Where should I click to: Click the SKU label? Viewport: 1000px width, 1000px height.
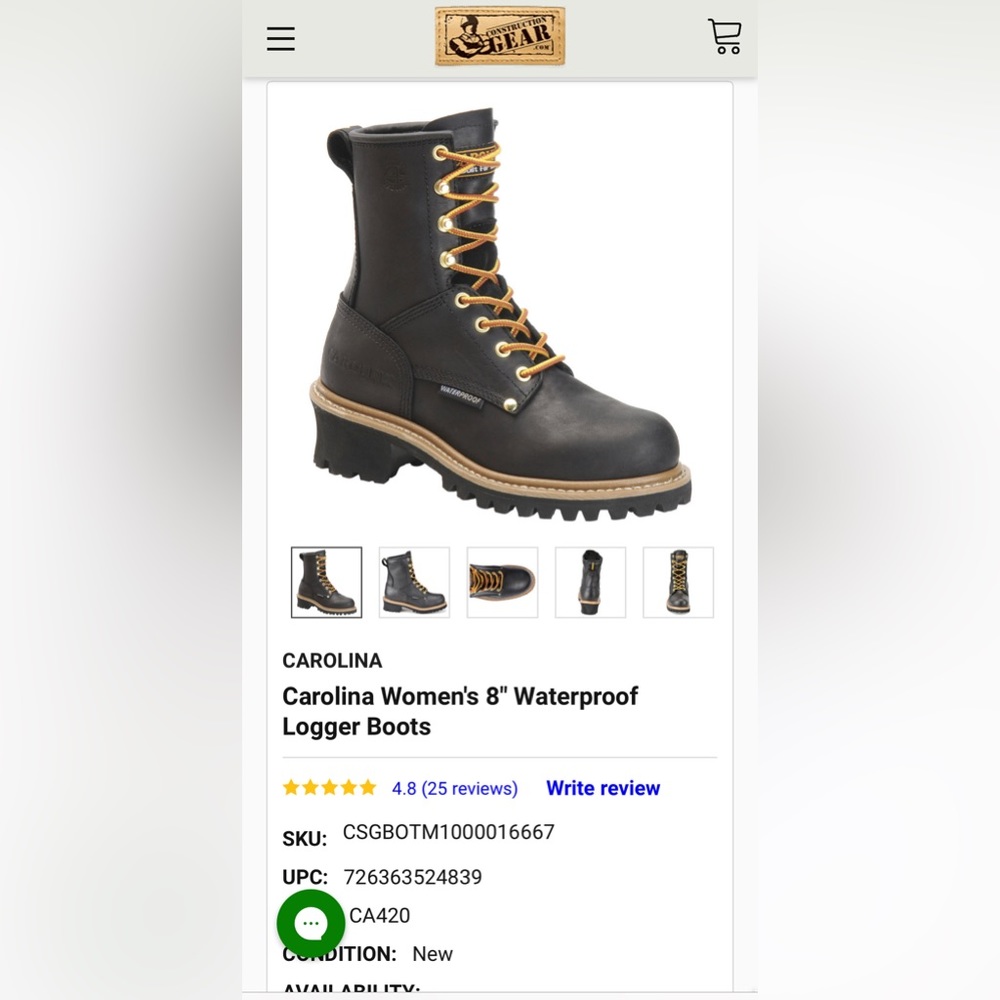(x=305, y=839)
